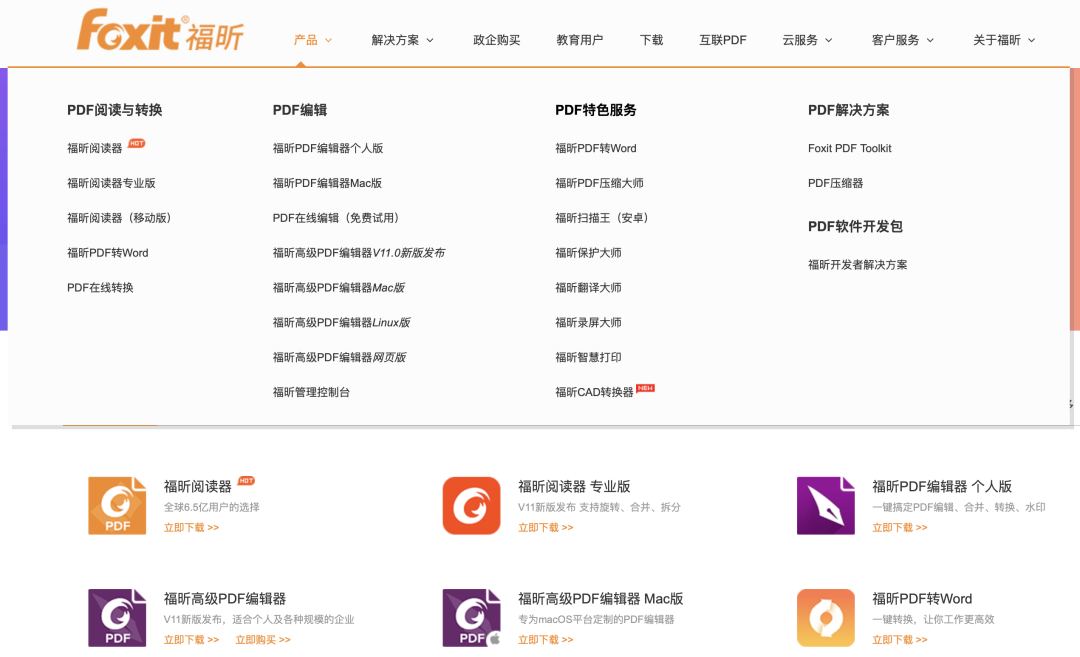Expand the 关于福昕 dropdown chevron
The image size is (1080, 657).
pos(1031,41)
